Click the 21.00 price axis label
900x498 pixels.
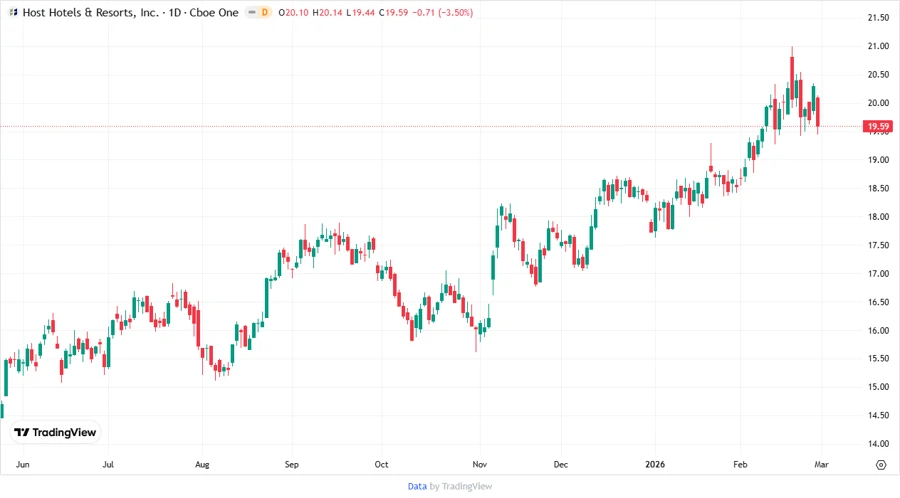[878, 46]
